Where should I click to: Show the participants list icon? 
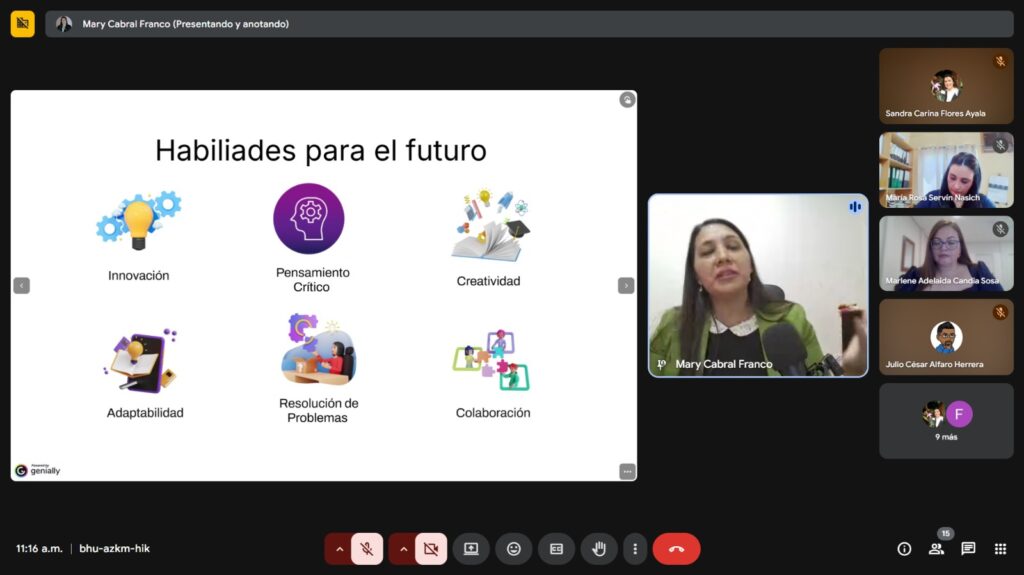936,549
